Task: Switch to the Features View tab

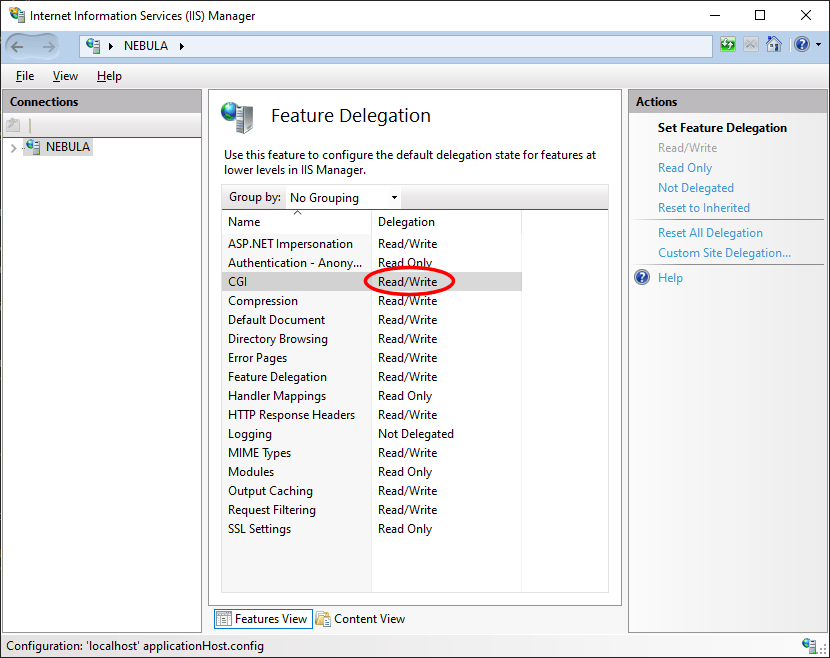Action: coord(263,619)
